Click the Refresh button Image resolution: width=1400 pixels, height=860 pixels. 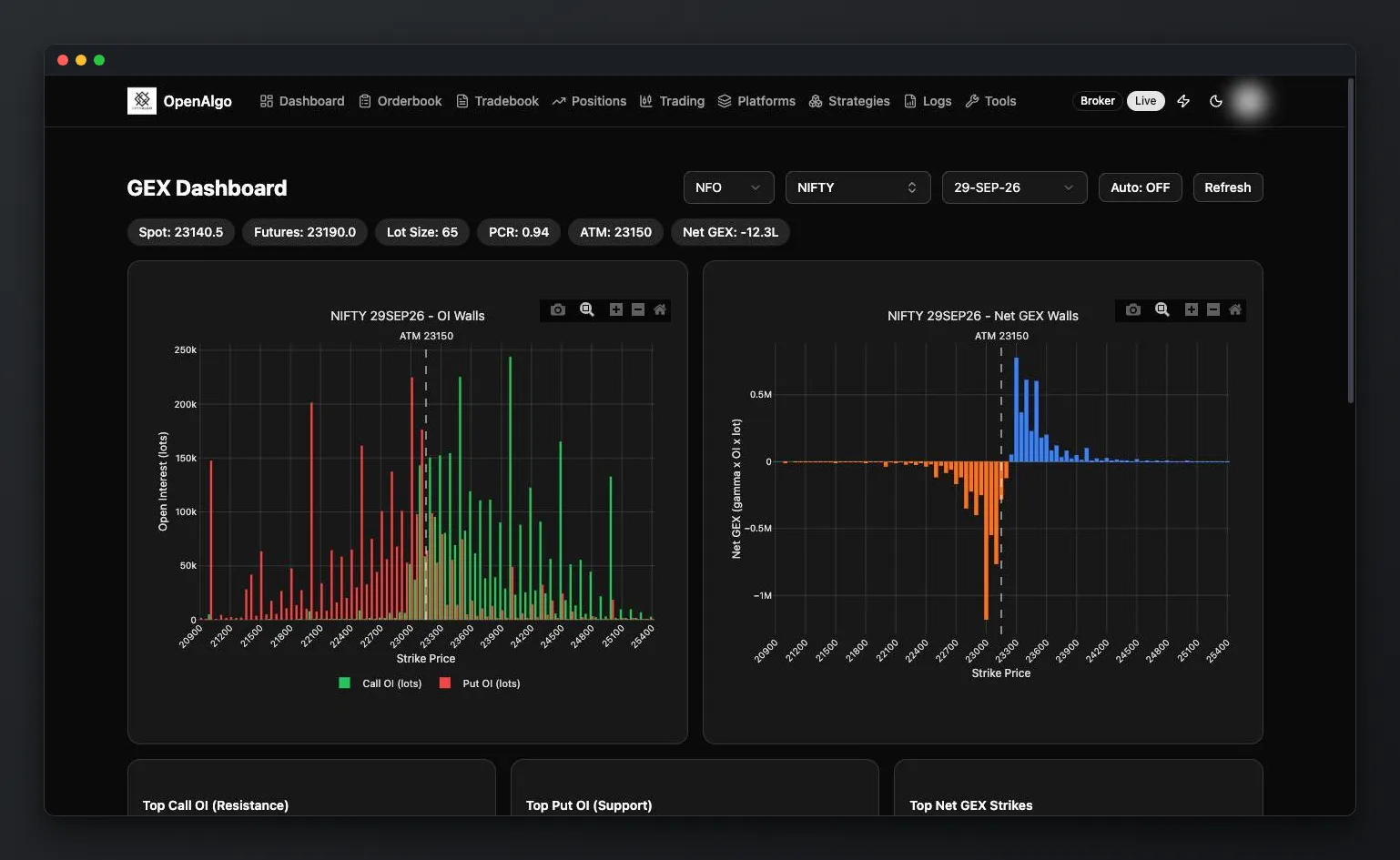point(1228,187)
